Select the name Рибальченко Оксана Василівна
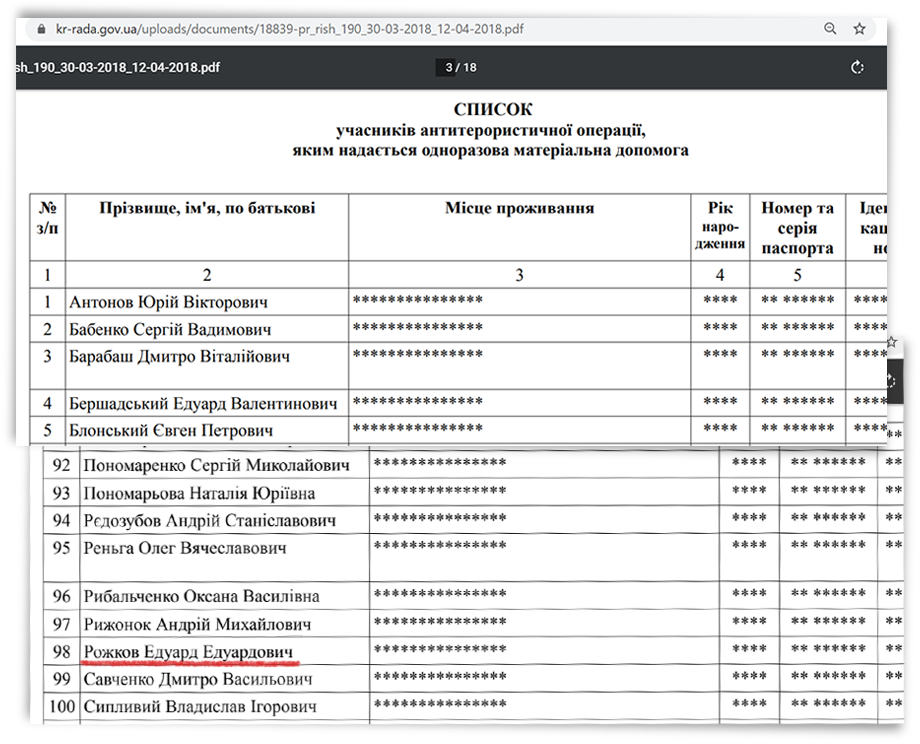920x744 pixels. pos(201,597)
